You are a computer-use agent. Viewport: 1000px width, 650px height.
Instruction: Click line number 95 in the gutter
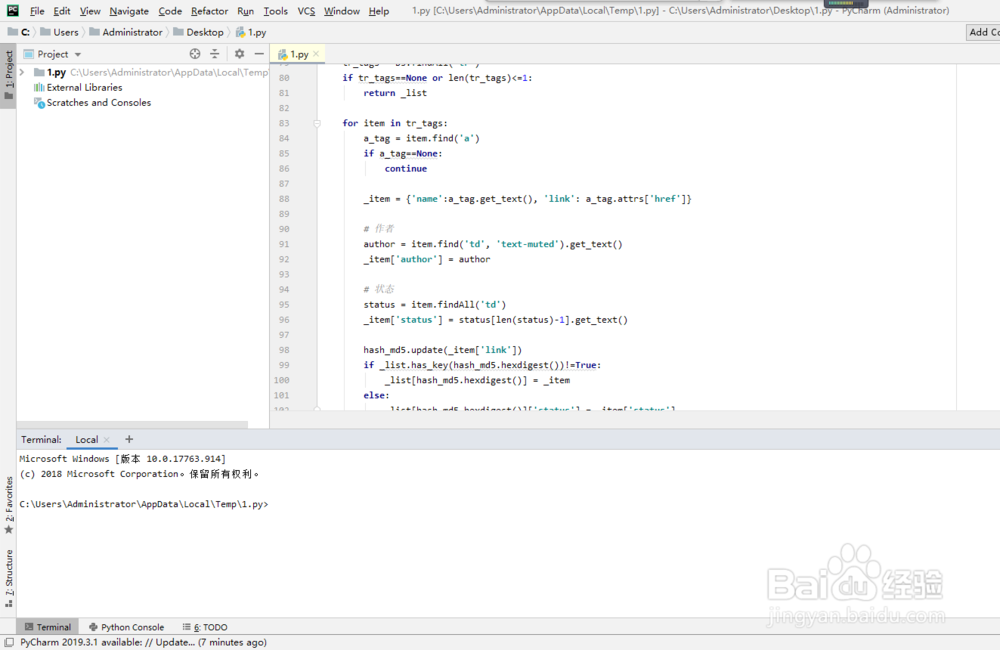click(x=284, y=305)
